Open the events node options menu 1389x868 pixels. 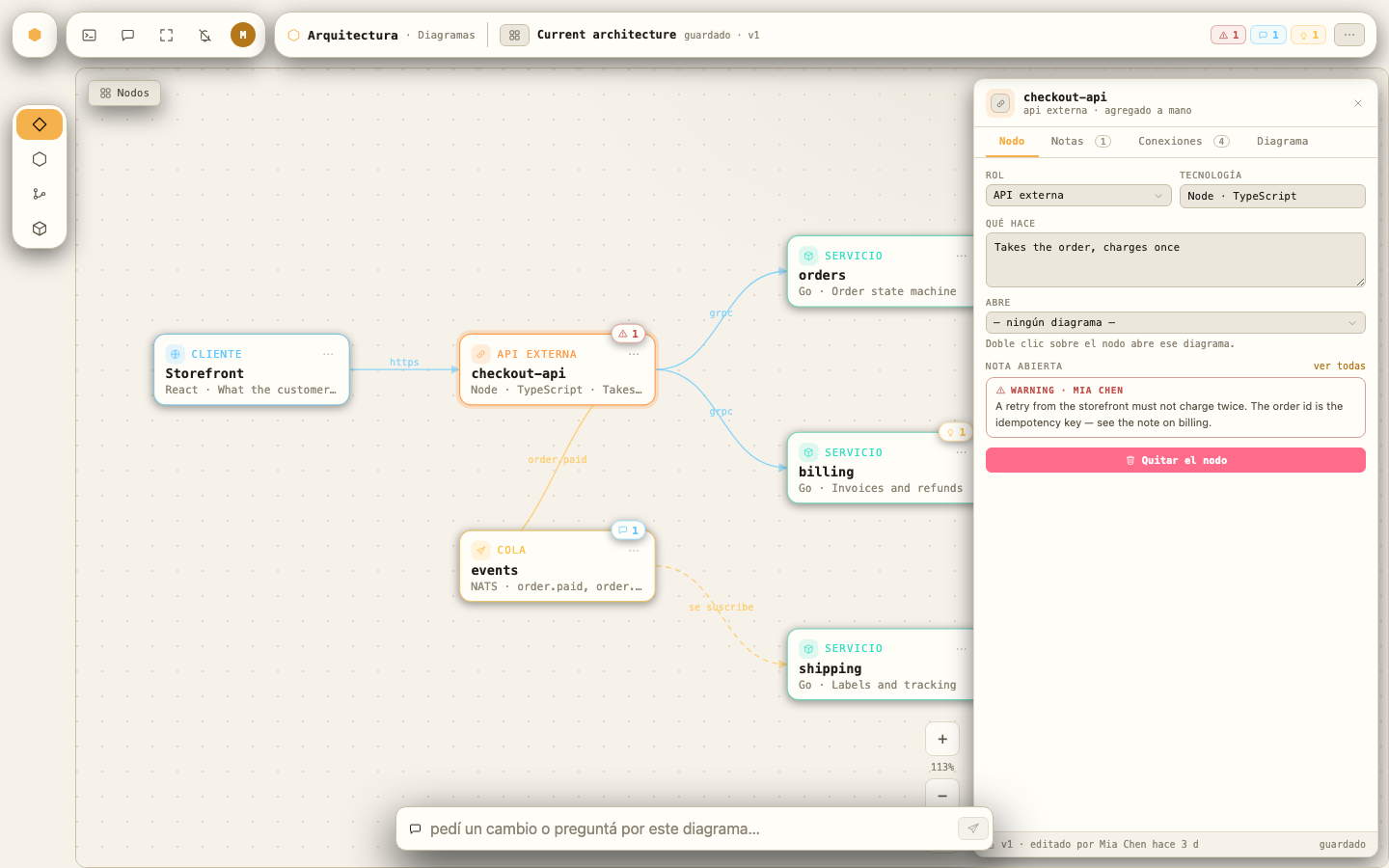click(634, 551)
